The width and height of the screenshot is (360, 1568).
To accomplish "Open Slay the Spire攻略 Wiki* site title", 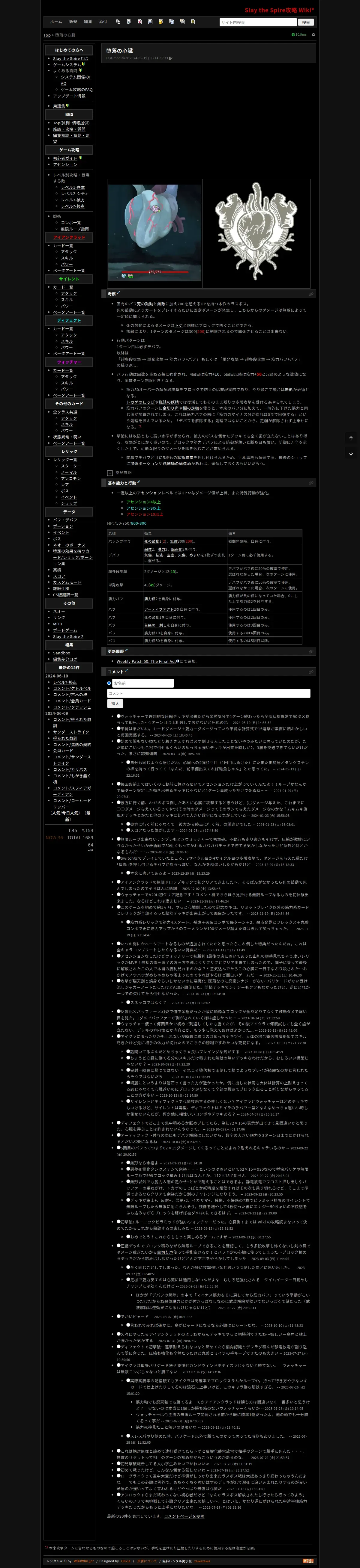I will [280, 10].
